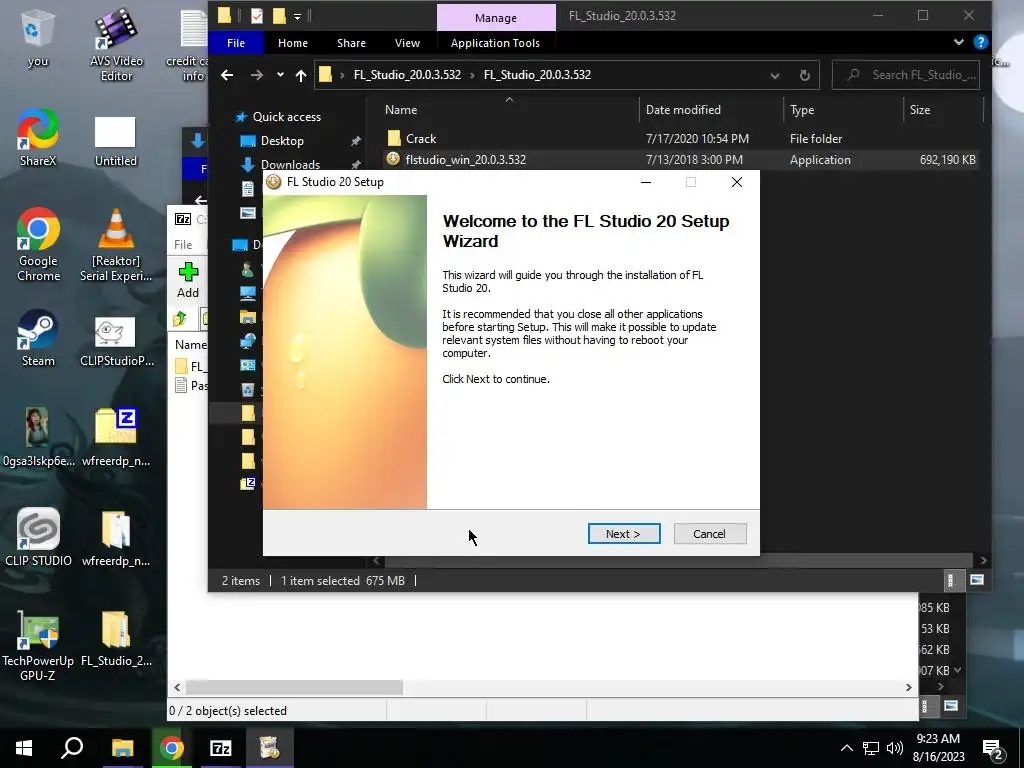This screenshot has width=1024, height=768.
Task: Cancel the FL Studio 20 Setup wizard
Action: click(x=709, y=534)
